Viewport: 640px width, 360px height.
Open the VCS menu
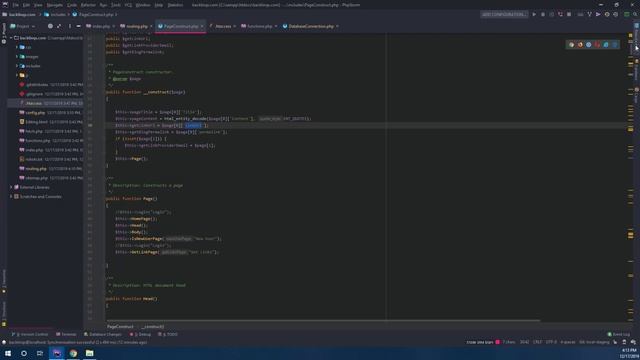128,5
